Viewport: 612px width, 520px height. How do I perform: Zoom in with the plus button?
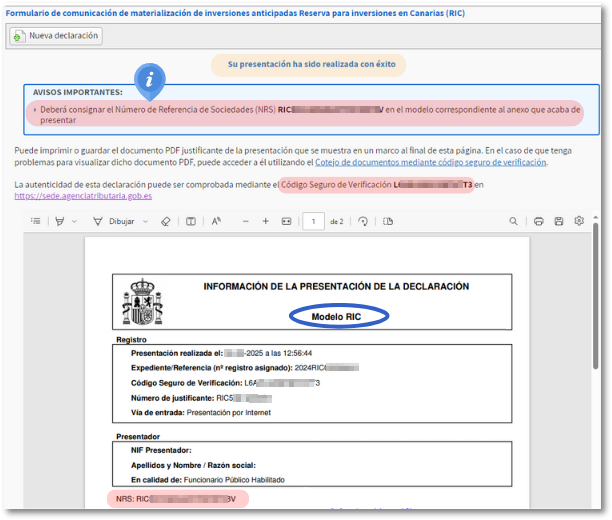coord(265,221)
